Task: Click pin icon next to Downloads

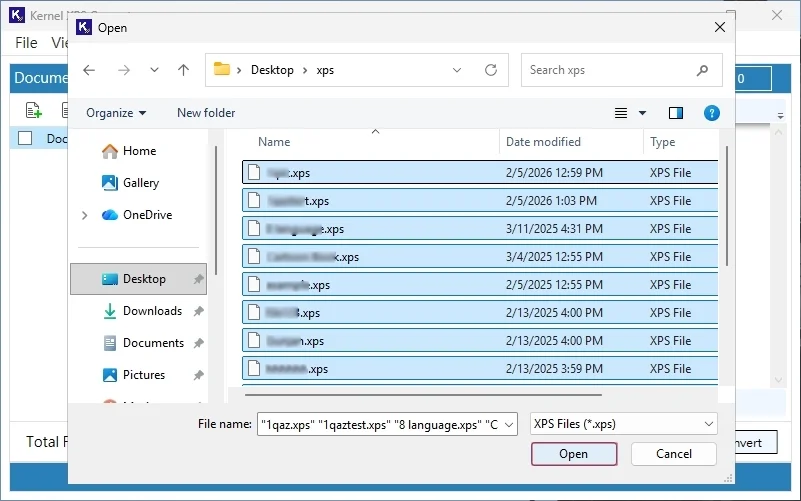Action: coord(198,311)
